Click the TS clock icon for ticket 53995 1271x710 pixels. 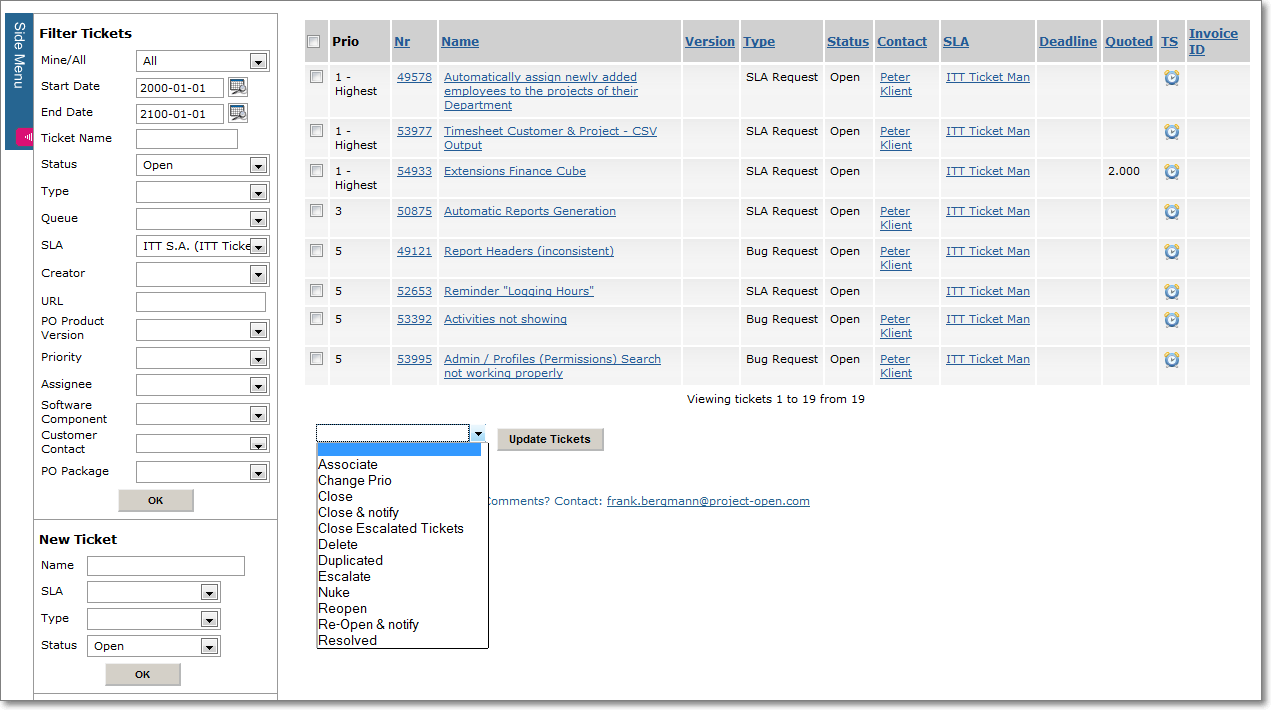coord(1171,359)
